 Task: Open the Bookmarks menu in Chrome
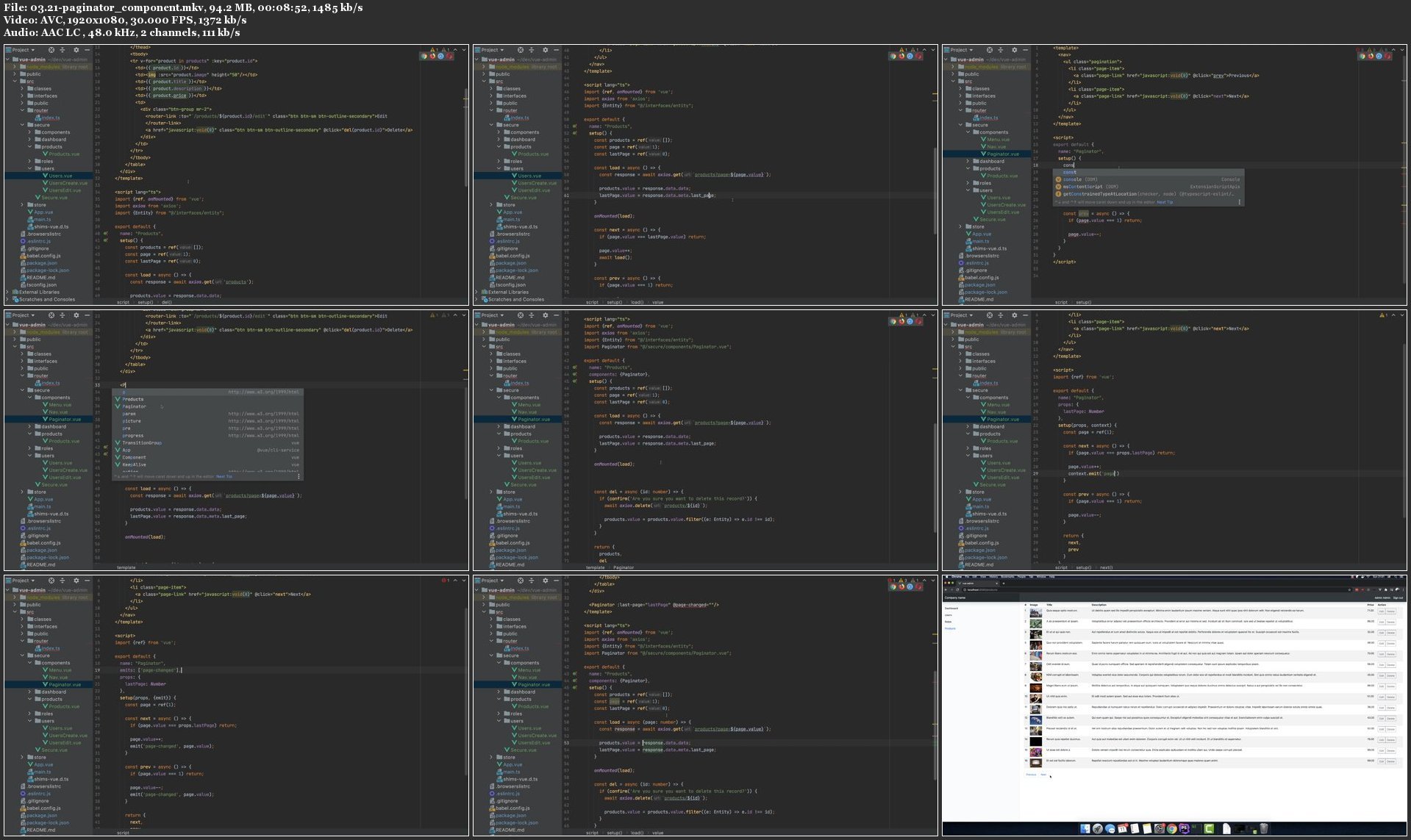pyautogui.click(x=1007, y=577)
